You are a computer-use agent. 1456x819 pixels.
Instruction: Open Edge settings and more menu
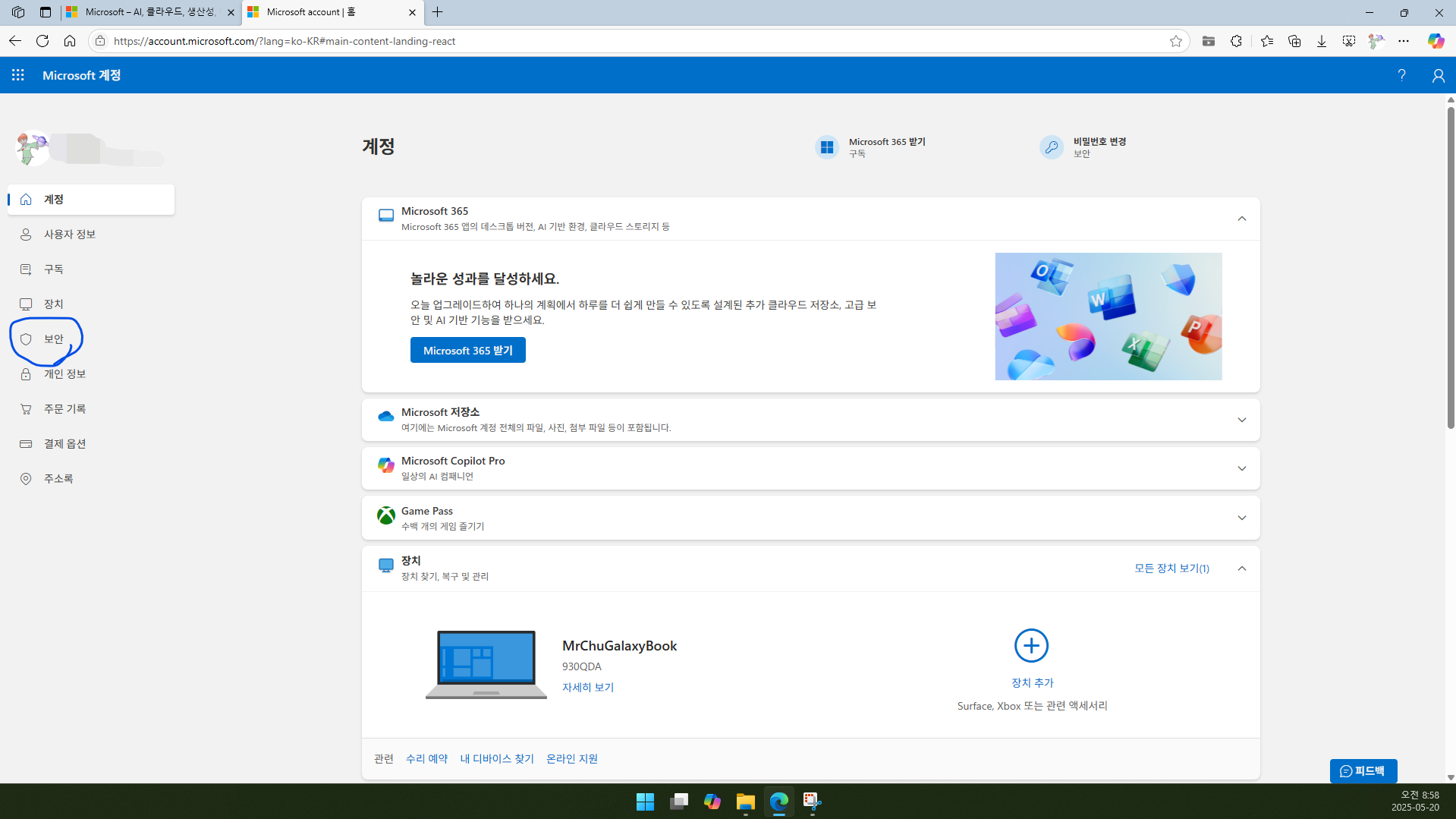1404,41
